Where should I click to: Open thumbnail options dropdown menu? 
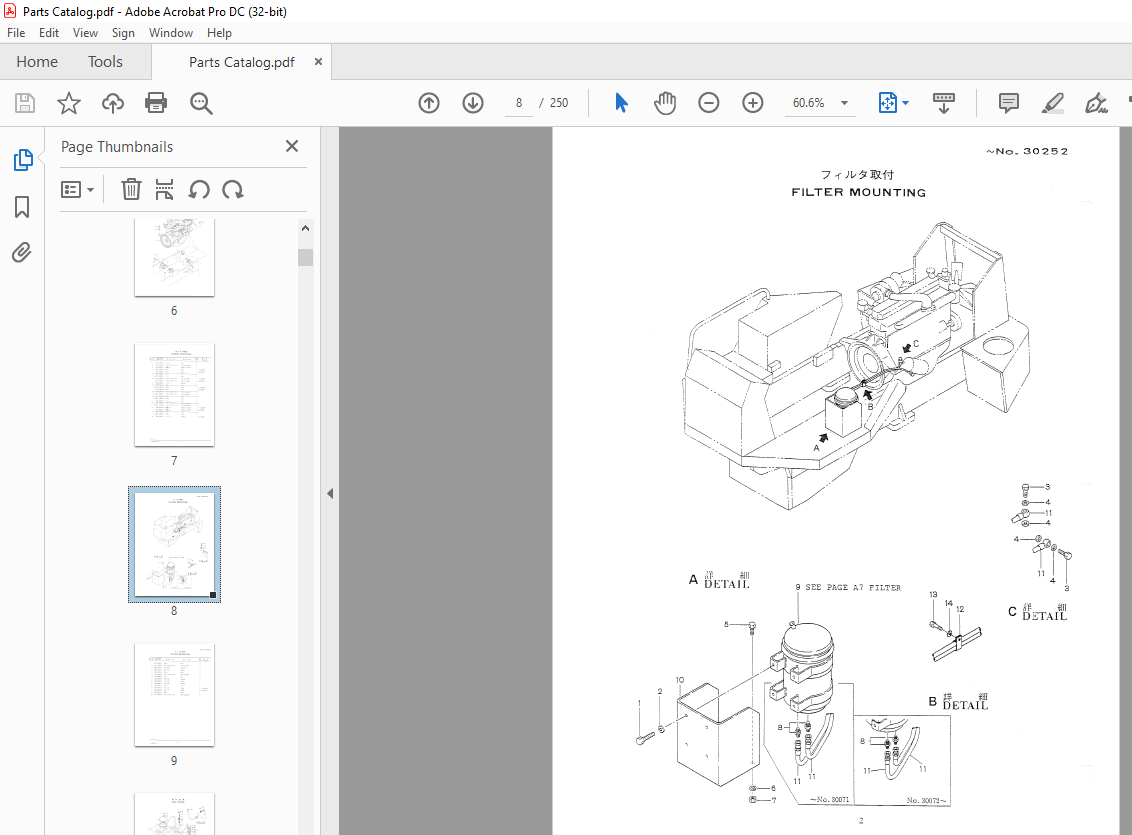[77, 190]
